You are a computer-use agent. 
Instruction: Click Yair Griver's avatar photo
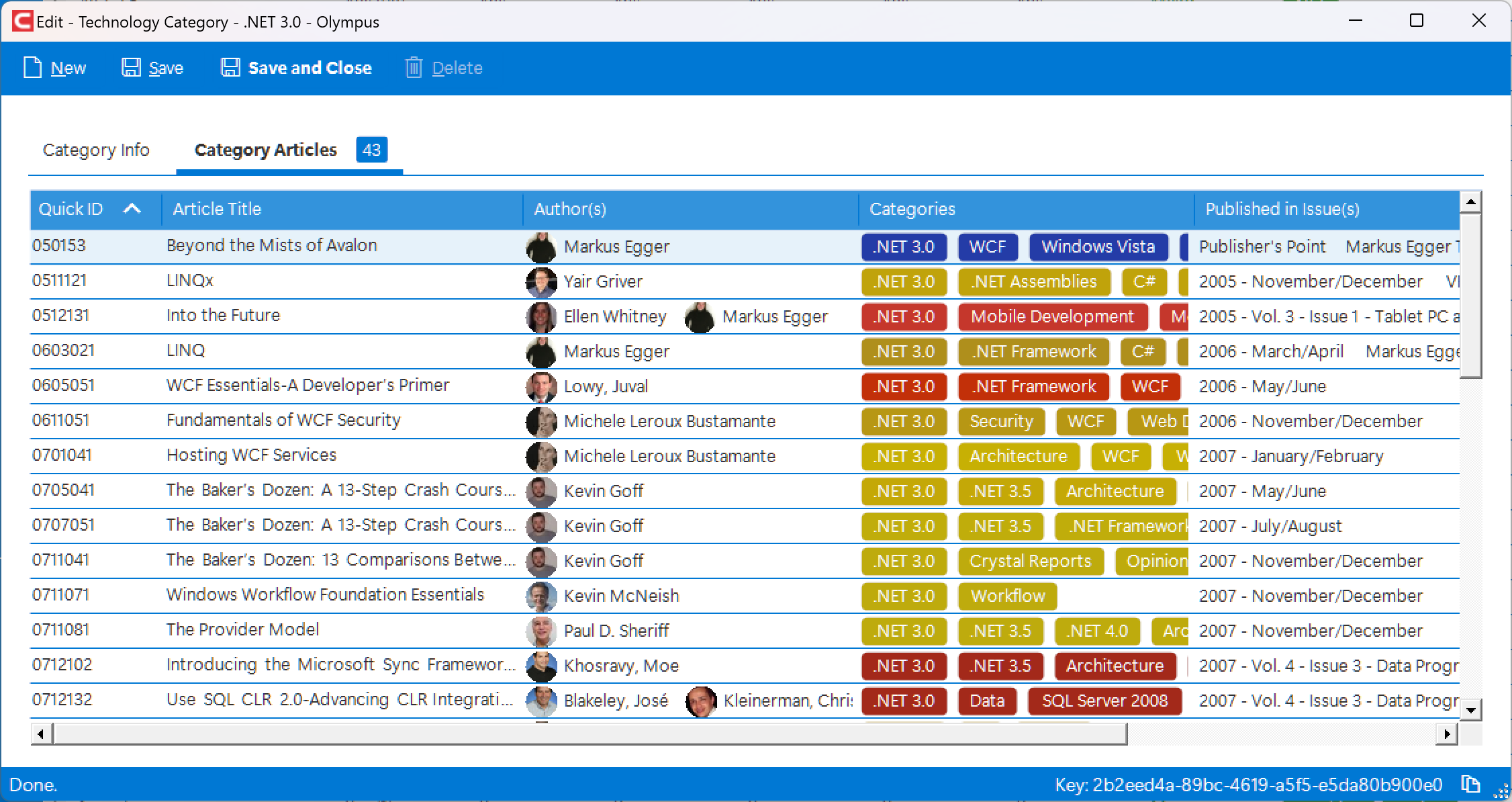pyautogui.click(x=541, y=281)
